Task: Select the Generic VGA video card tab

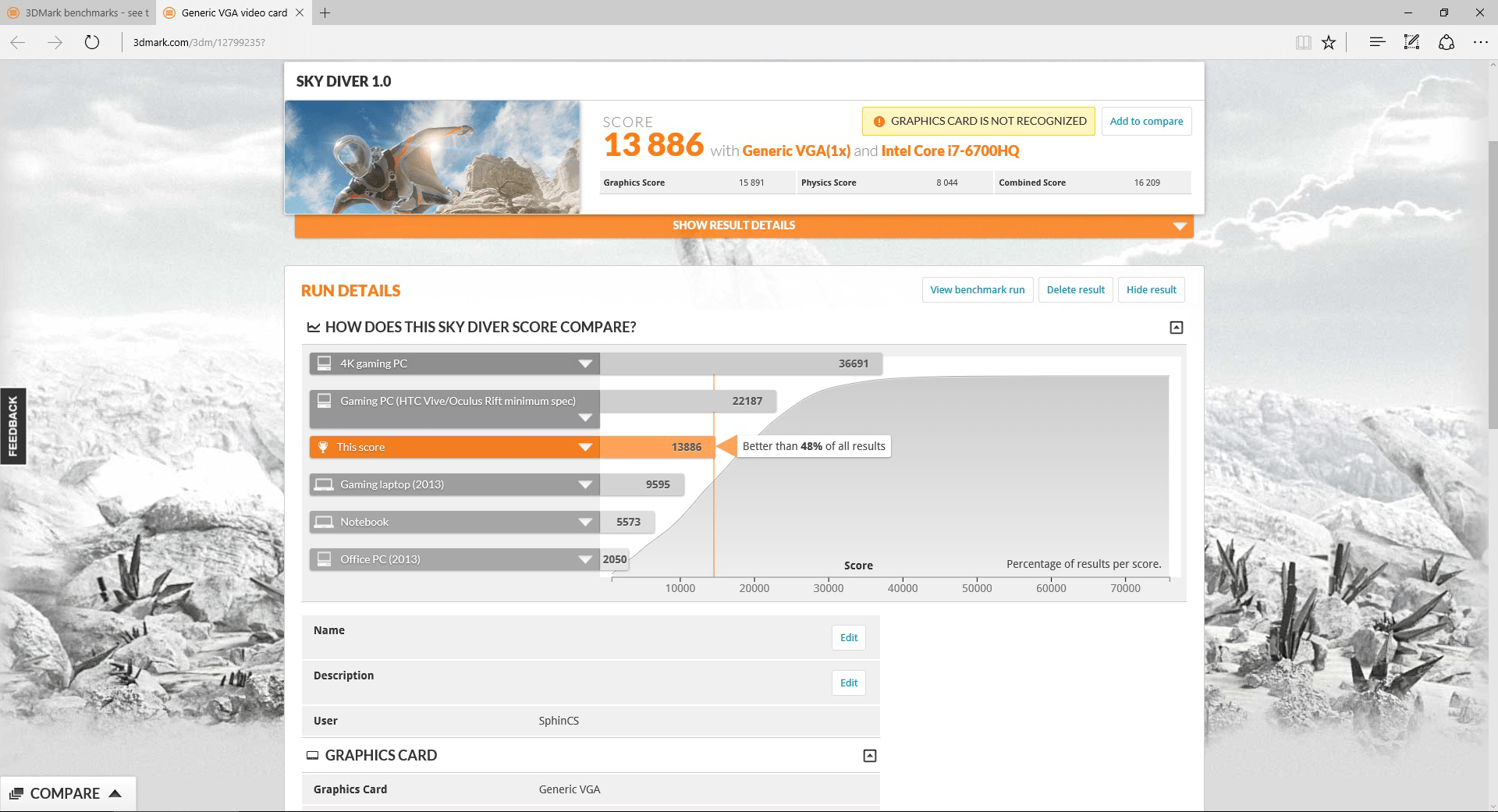Action: coord(234,12)
